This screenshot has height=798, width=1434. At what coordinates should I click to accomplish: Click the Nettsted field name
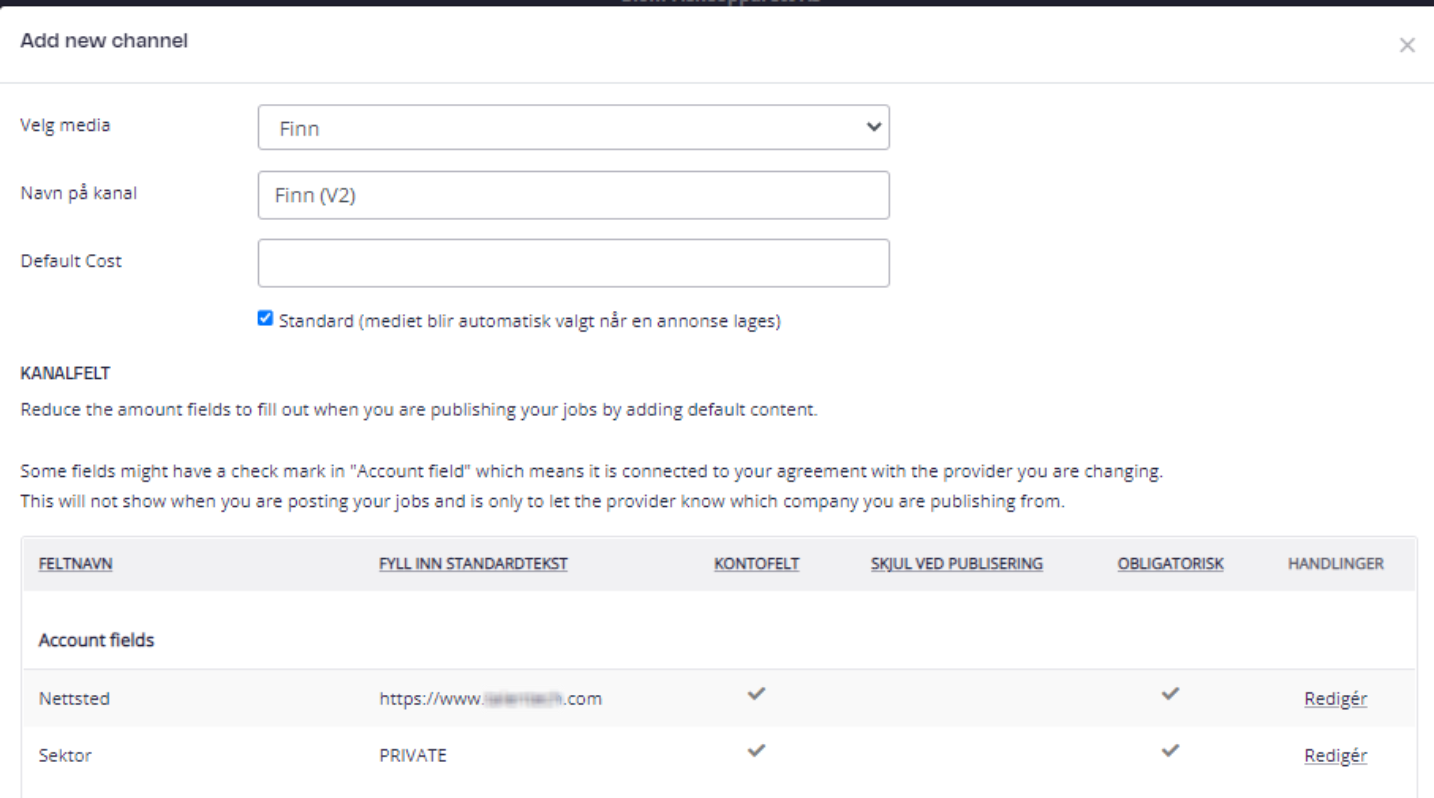tap(74, 699)
